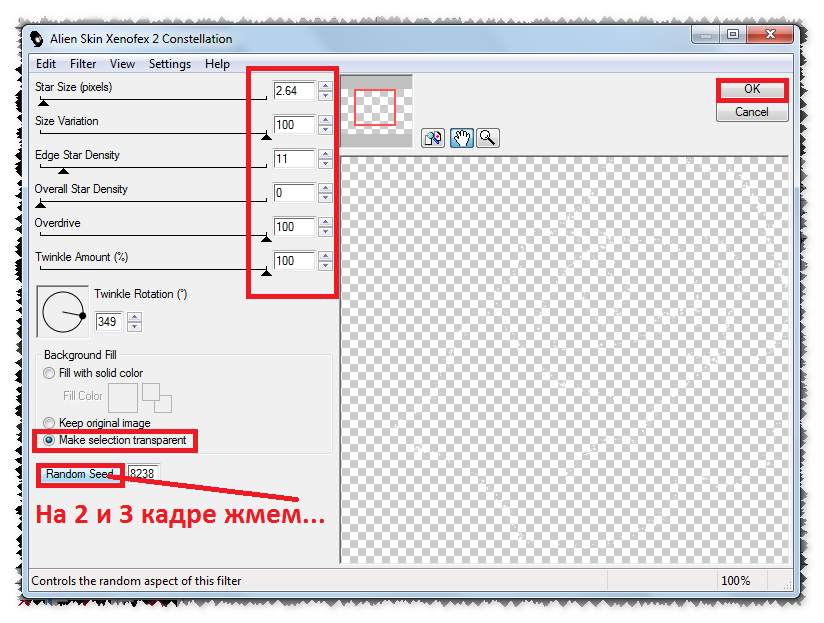The width and height of the screenshot is (824, 623).
Task: Increase Star Size with up arrow
Action: [325, 87]
